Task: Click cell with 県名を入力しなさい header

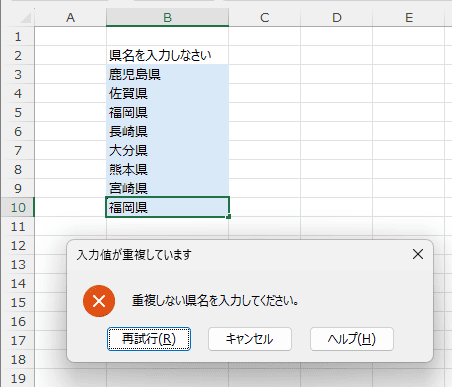Action: pyautogui.click(x=167, y=55)
